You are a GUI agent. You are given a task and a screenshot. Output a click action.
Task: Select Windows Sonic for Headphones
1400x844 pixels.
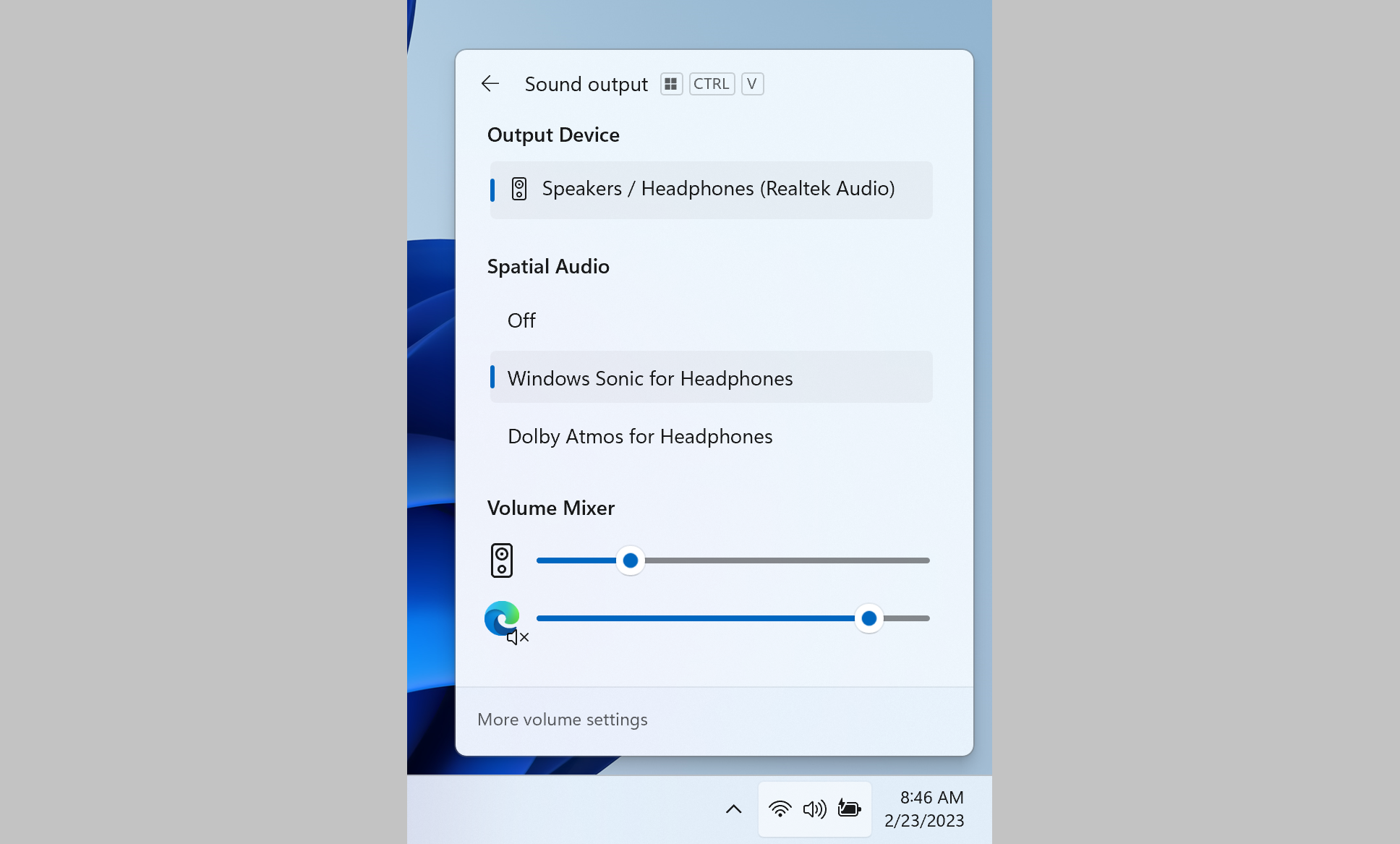(711, 377)
